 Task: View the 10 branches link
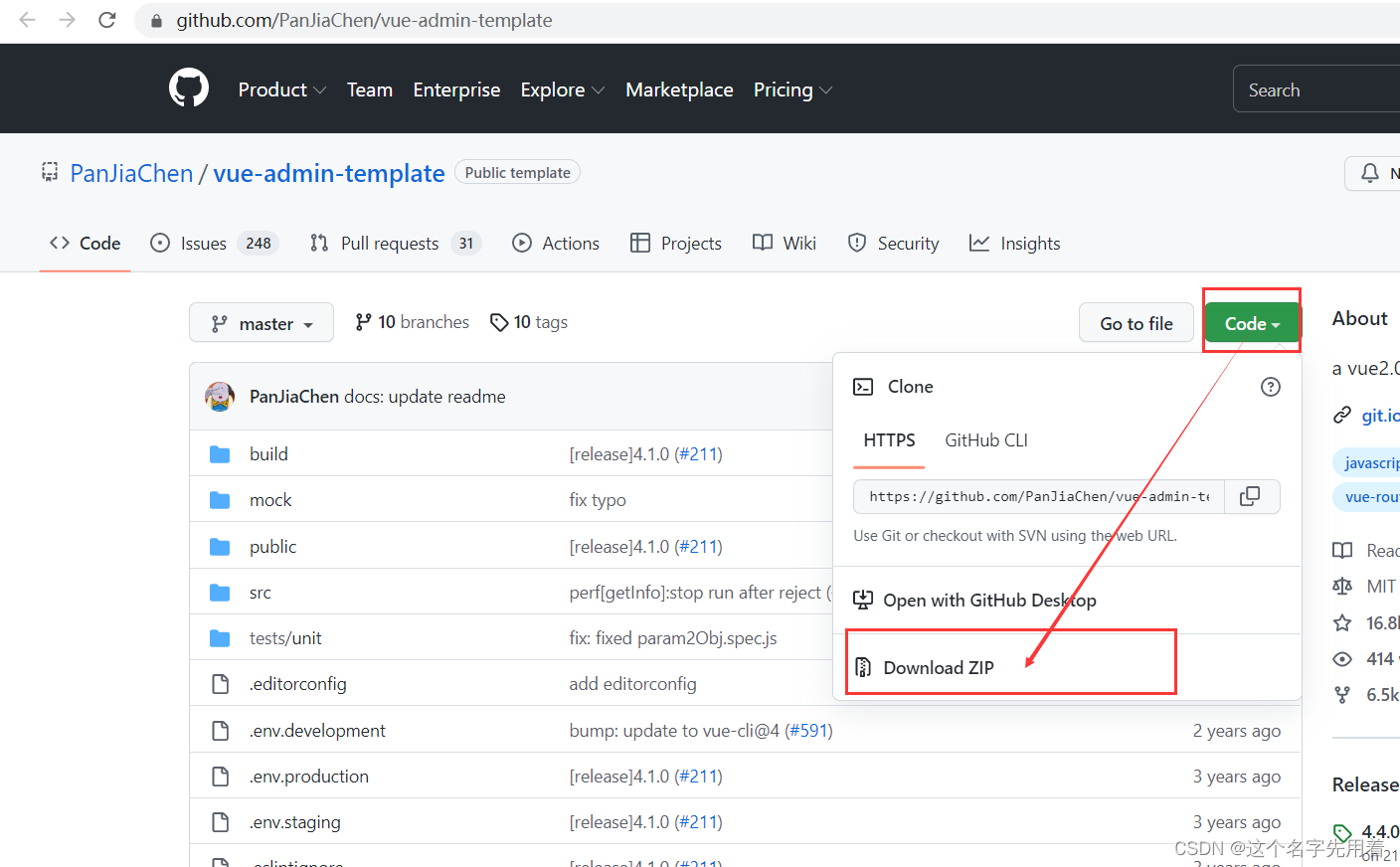click(x=412, y=322)
